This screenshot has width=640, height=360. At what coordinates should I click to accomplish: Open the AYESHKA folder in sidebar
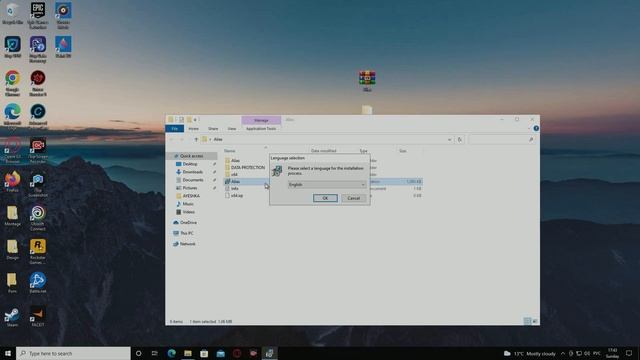tap(191, 196)
